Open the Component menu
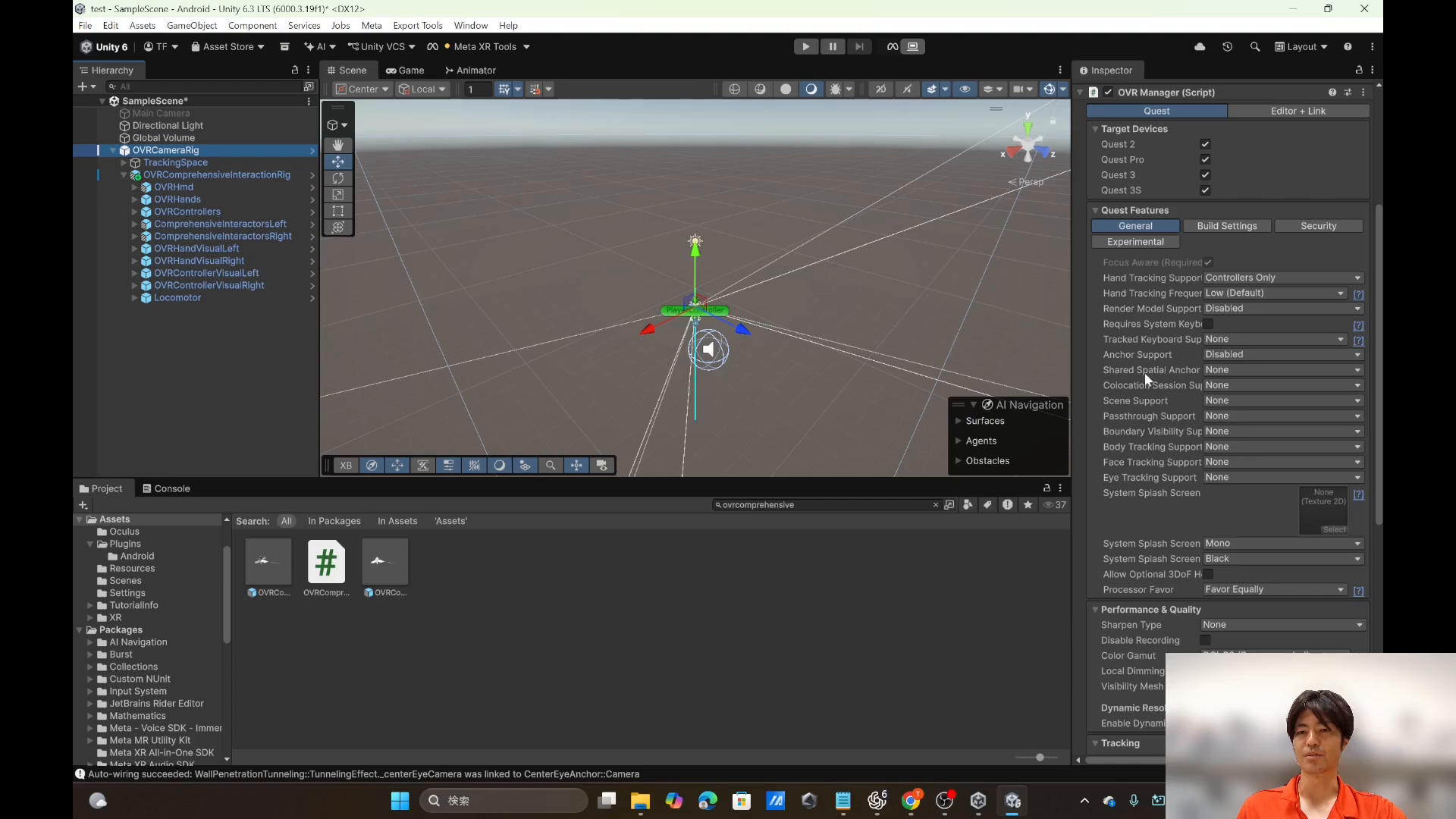Image resolution: width=1456 pixels, height=819 pixels. coord(253,25)
